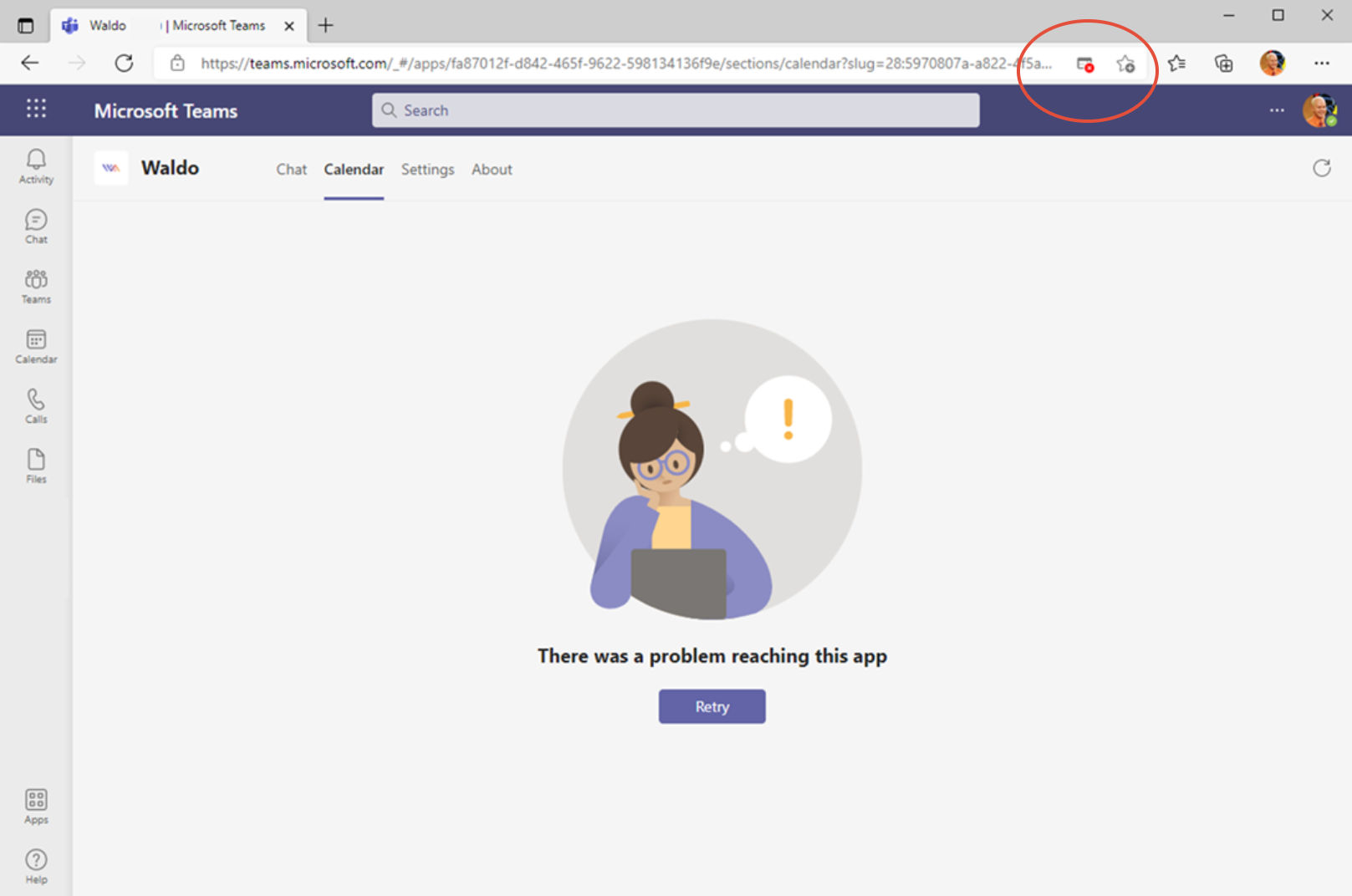Reload the Waldo app tab

(1321, 168)
